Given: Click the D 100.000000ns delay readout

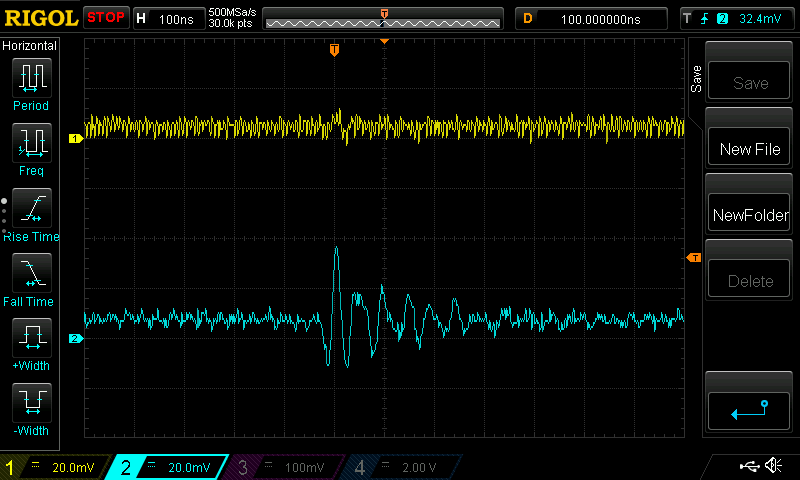Looking at the screenshot, I should pos(591,19).
